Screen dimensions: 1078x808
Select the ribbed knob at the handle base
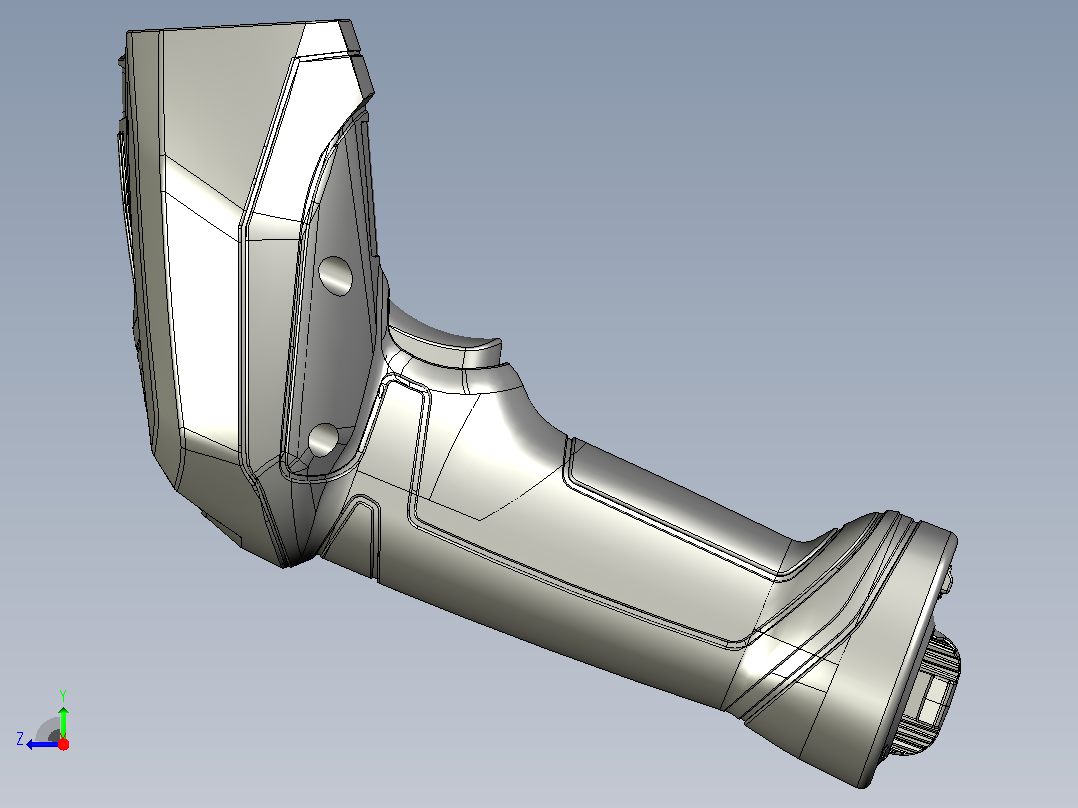926,695
